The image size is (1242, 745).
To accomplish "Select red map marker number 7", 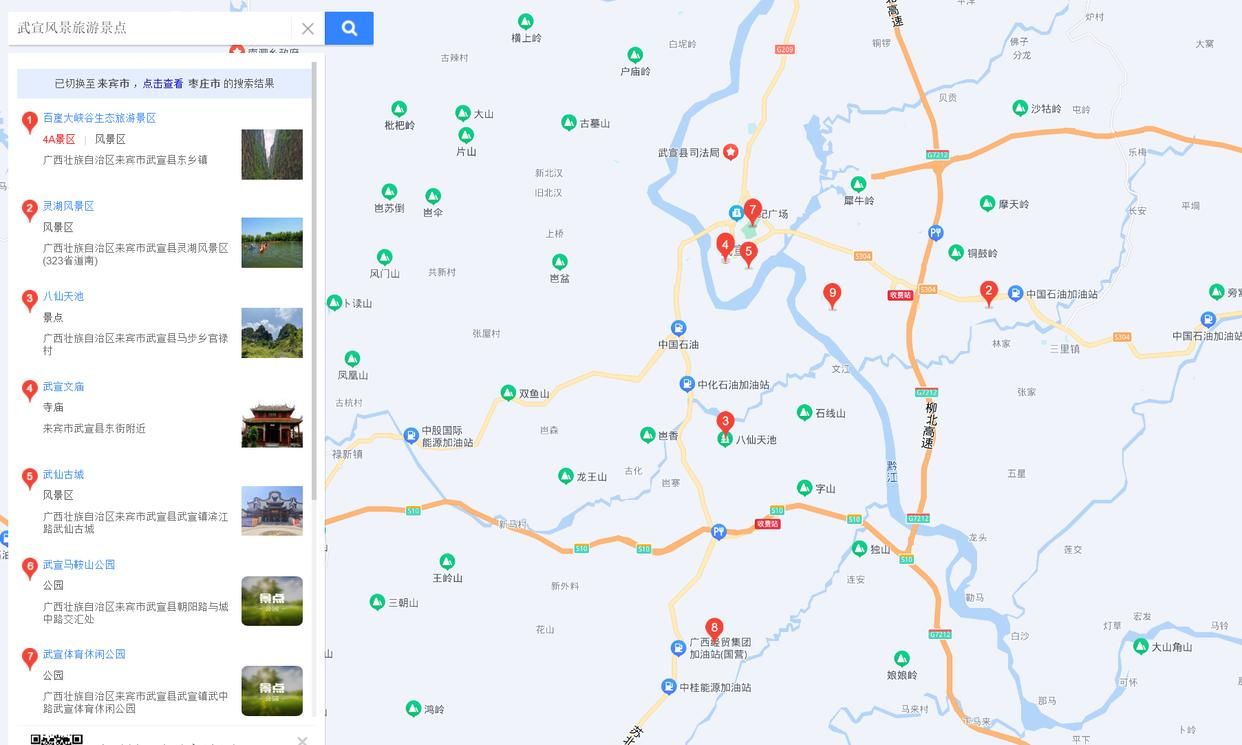I will point(752,210).
